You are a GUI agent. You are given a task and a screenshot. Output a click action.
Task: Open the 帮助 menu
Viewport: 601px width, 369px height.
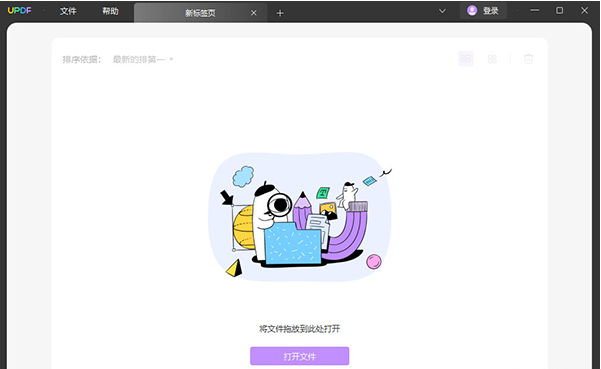coord(110,11)
